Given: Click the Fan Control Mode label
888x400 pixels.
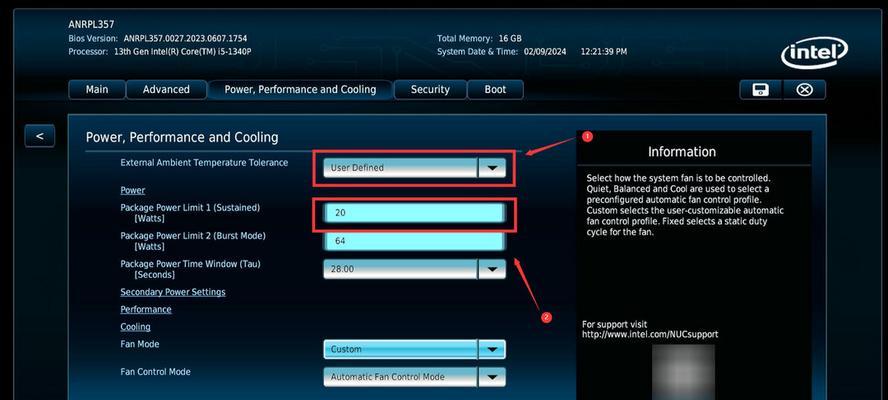Looking at the screenshot, I should coord(155,372).
